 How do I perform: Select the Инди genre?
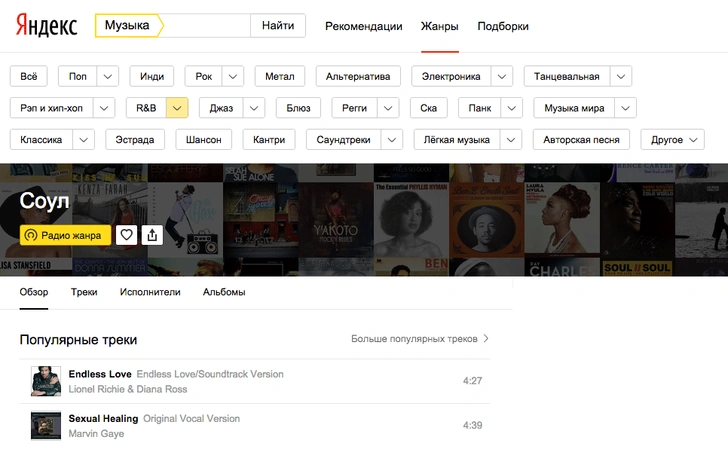coord(152,76)
